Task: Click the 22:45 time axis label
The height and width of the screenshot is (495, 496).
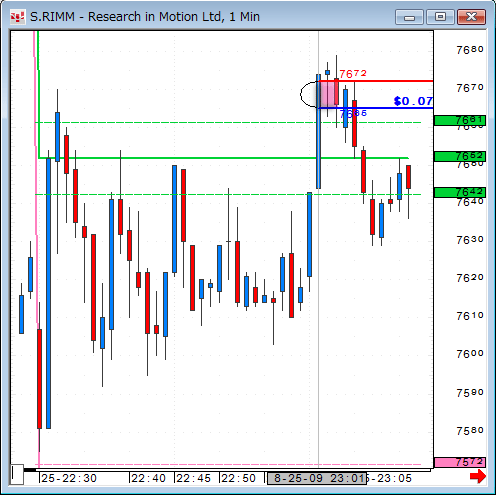Action: [193, 478]
